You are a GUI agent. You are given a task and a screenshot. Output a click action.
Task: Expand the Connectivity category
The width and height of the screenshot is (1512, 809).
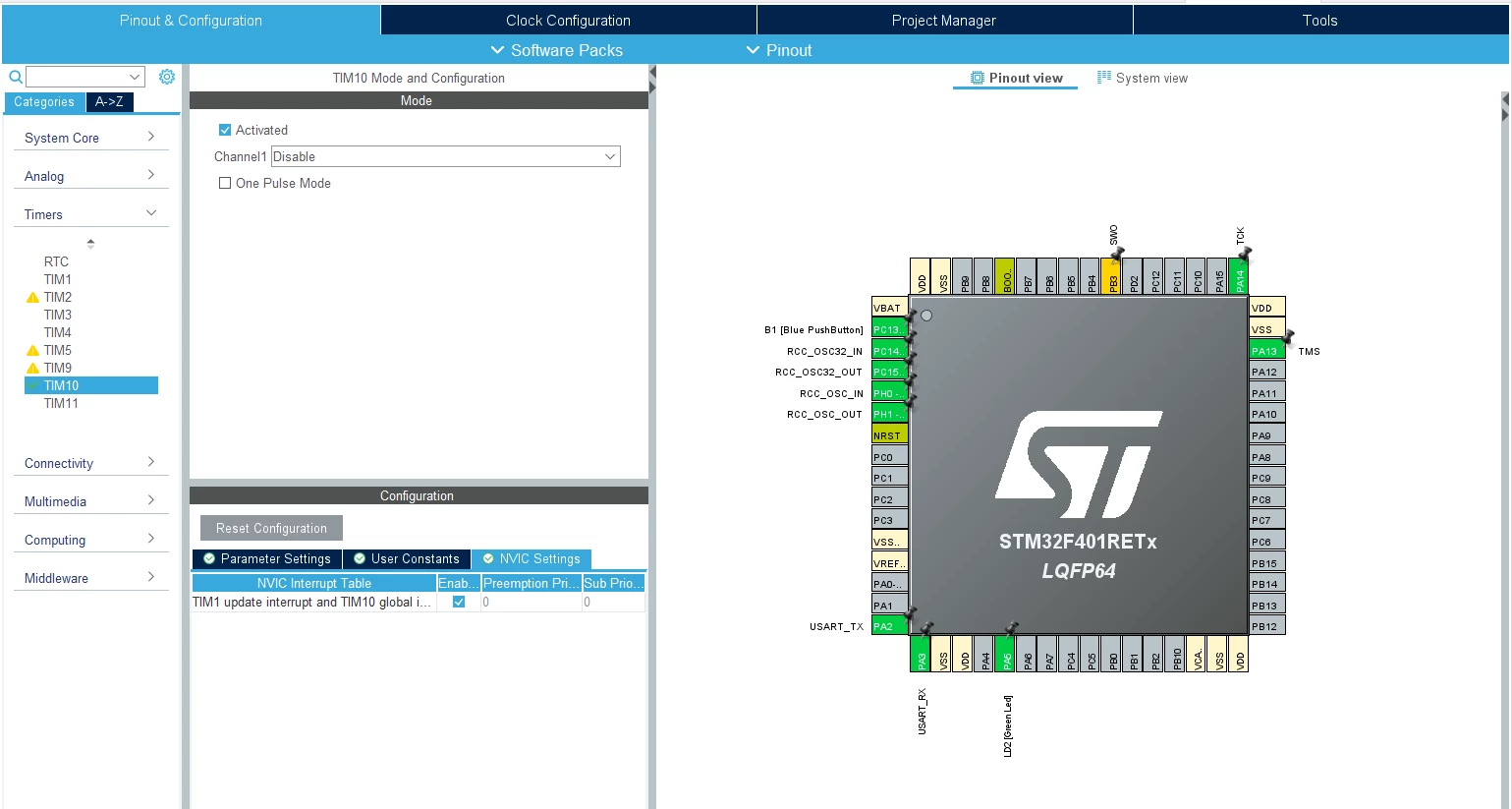coord(90,463)
